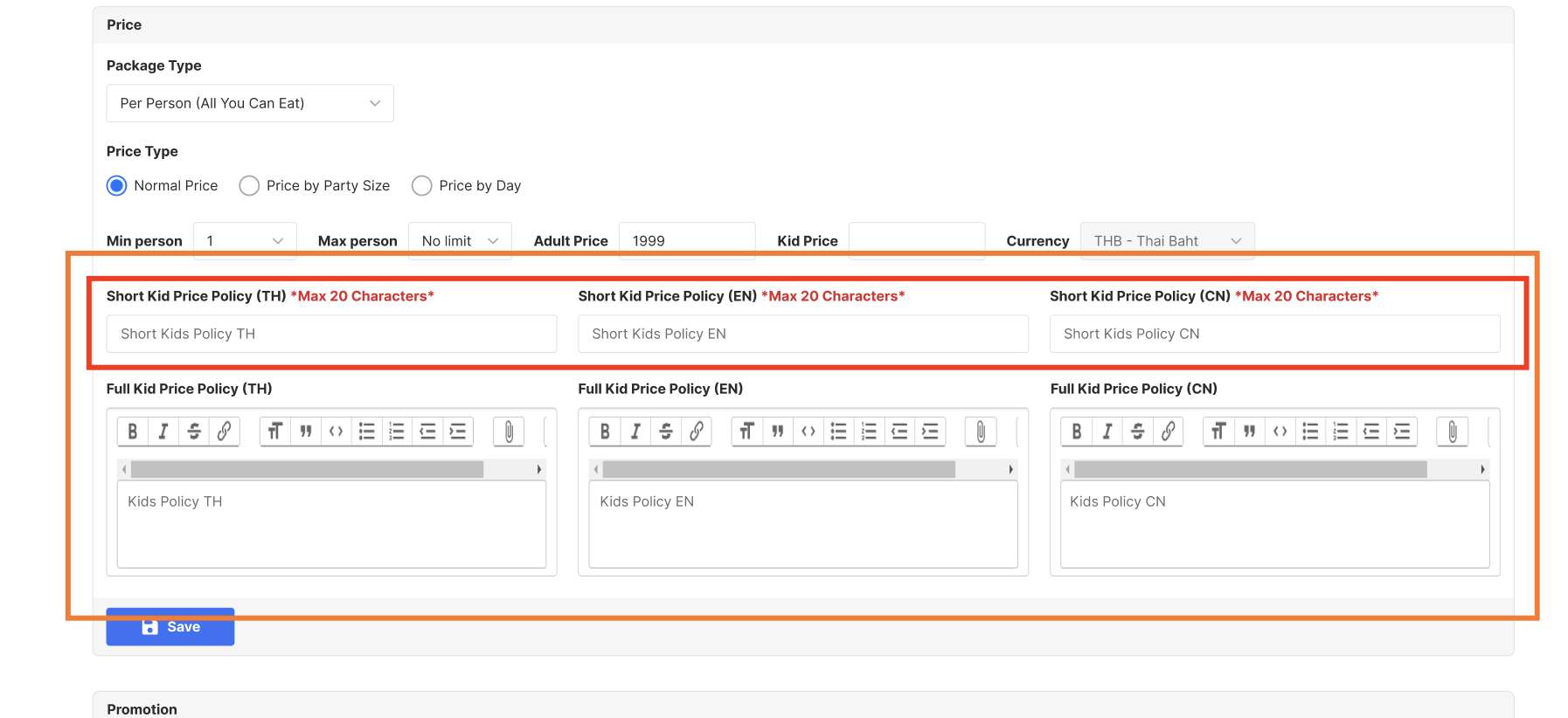Click the Kid Price input field
Image resolution: width=1568 pixels, height=718 pixels.
point(916,241)
